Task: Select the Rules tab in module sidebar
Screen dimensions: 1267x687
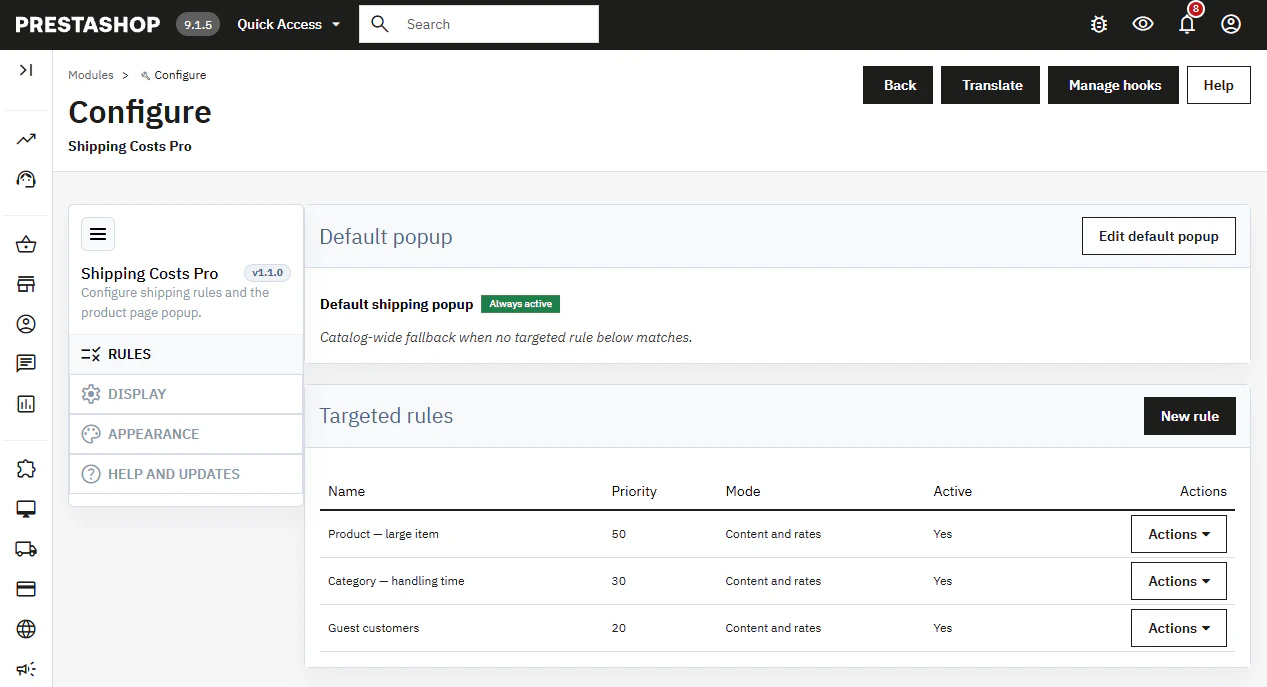Action: tap(186, 354)
